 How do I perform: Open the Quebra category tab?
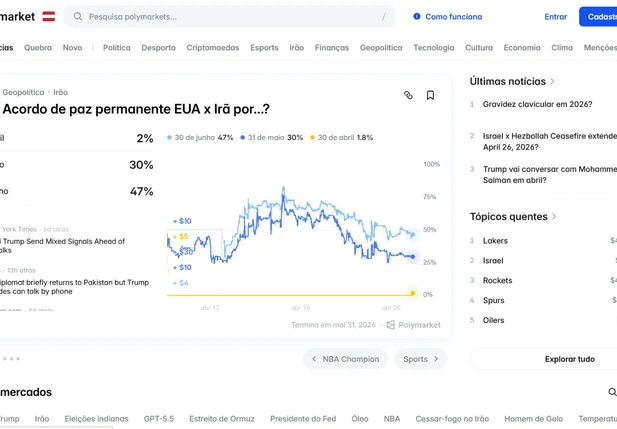38,48
